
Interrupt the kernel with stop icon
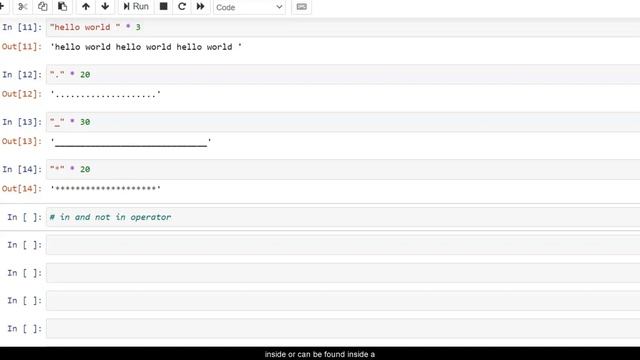click(x=163, y=7)
